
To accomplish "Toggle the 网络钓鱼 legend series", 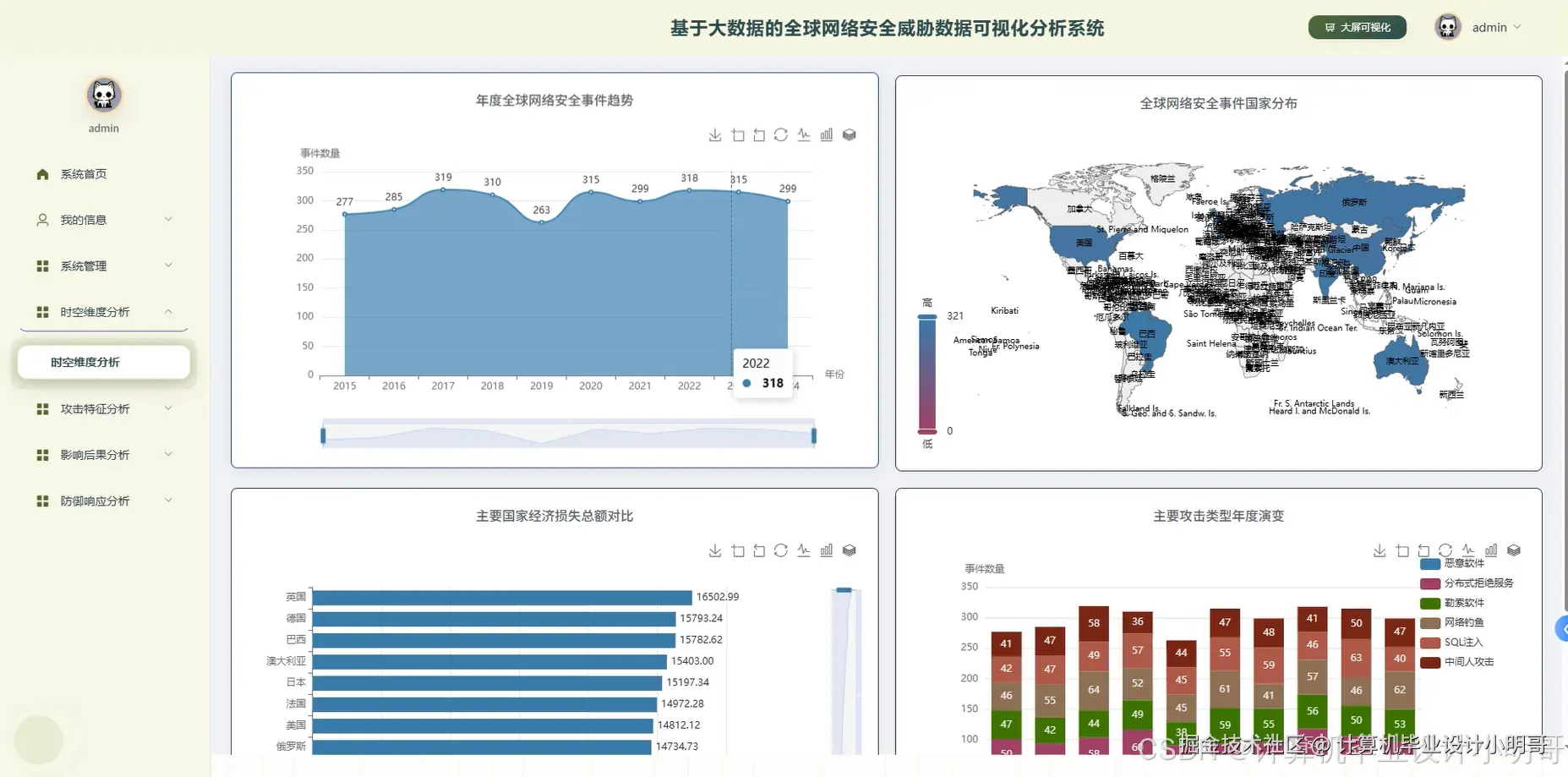I will click(1452, 622).
